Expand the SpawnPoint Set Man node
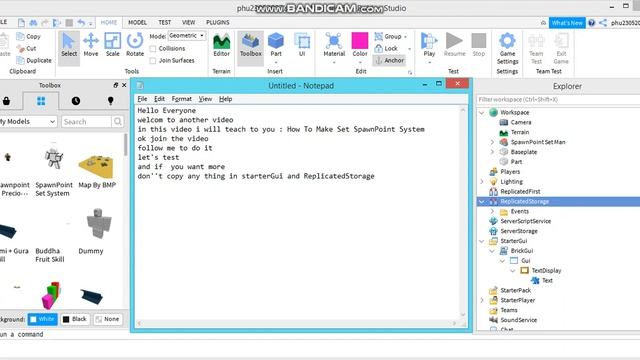The width and height of the screenshot is (640, 360). [492, 142]
